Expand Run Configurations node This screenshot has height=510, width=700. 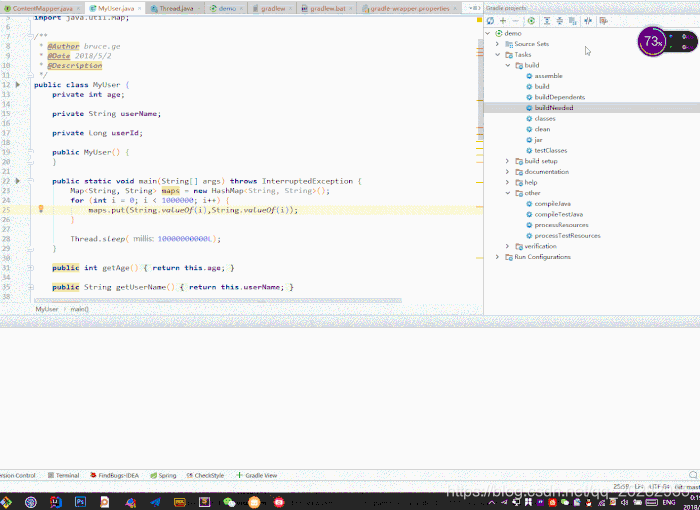pos(497,257)
